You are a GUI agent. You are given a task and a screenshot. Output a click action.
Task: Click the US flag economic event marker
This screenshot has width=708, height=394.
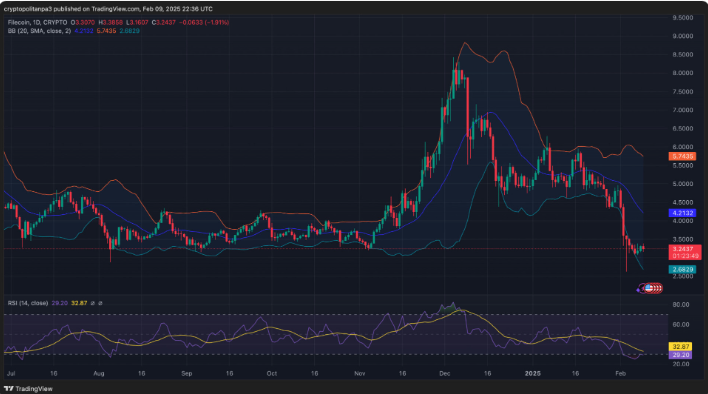(649, 288)
